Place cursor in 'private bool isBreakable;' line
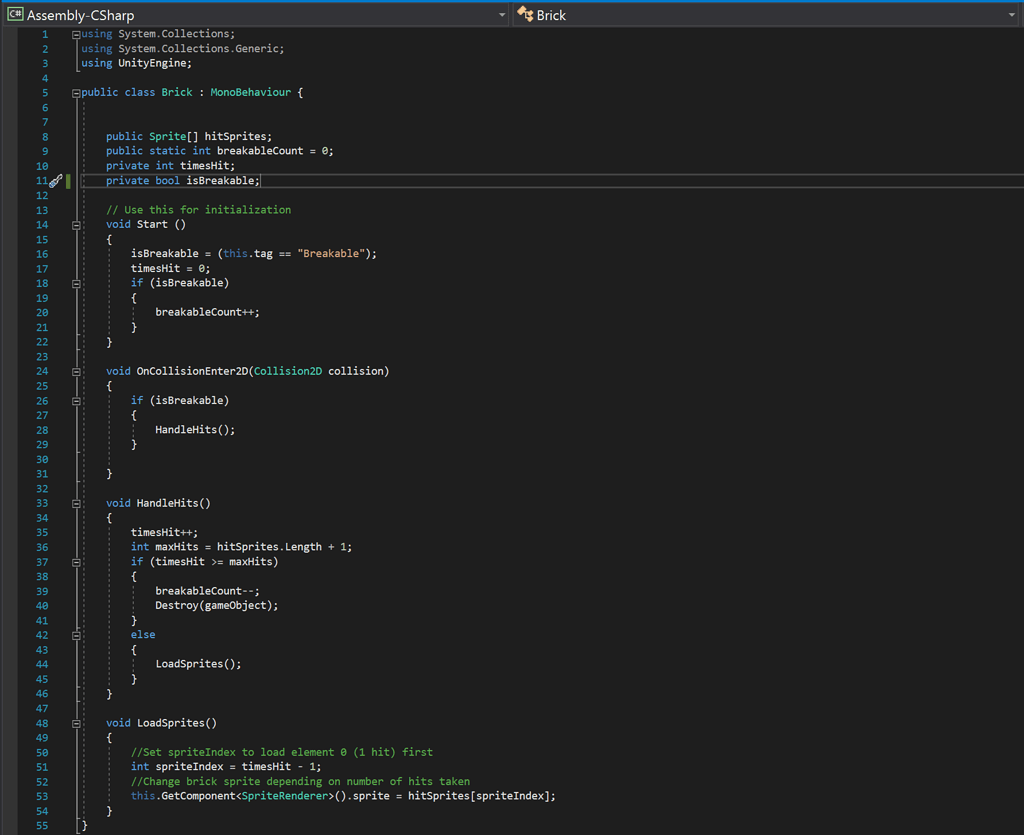The height and width of the screenshot is (835, 1024). pos(183,180)
